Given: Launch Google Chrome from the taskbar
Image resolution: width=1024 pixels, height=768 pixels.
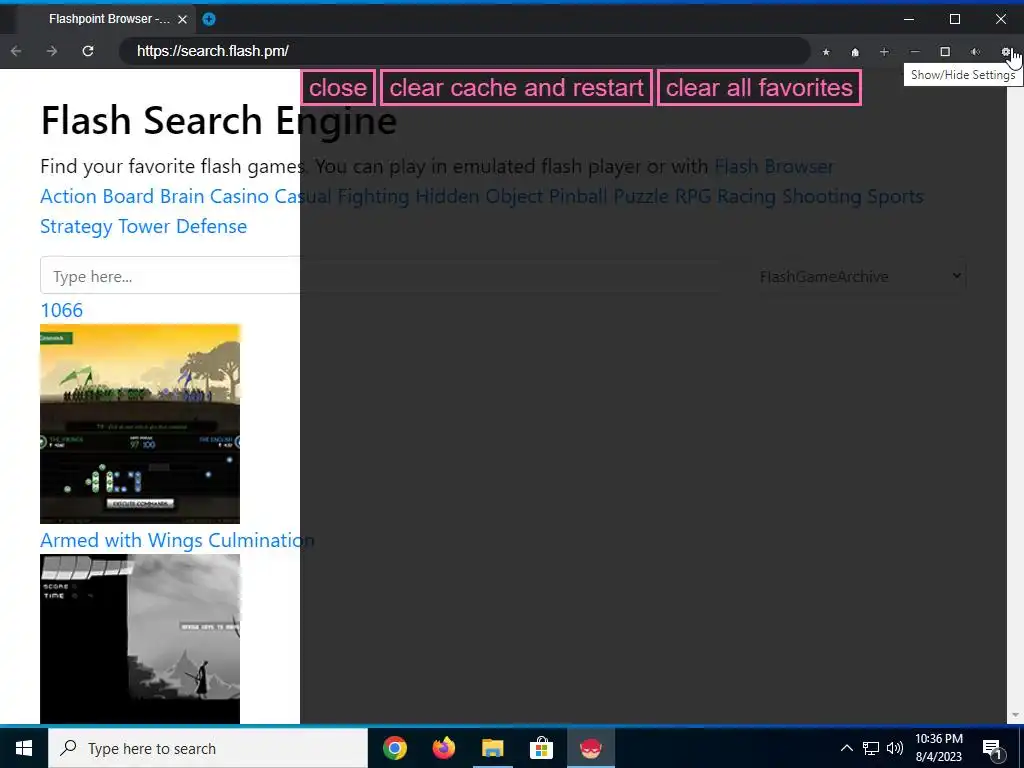Looking at the screenshot, I should 394,748.
